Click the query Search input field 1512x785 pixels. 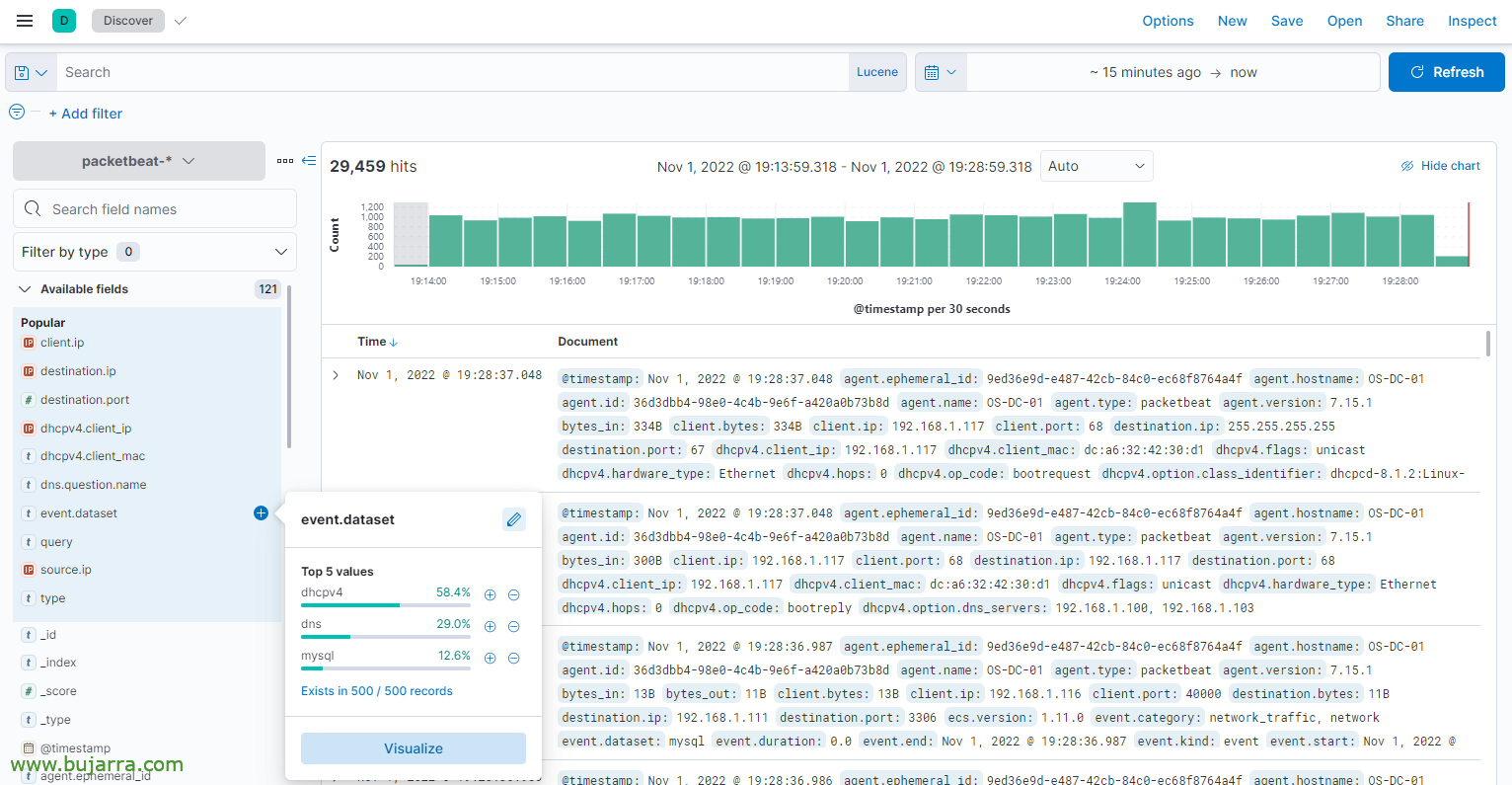(x=452, y=72)
